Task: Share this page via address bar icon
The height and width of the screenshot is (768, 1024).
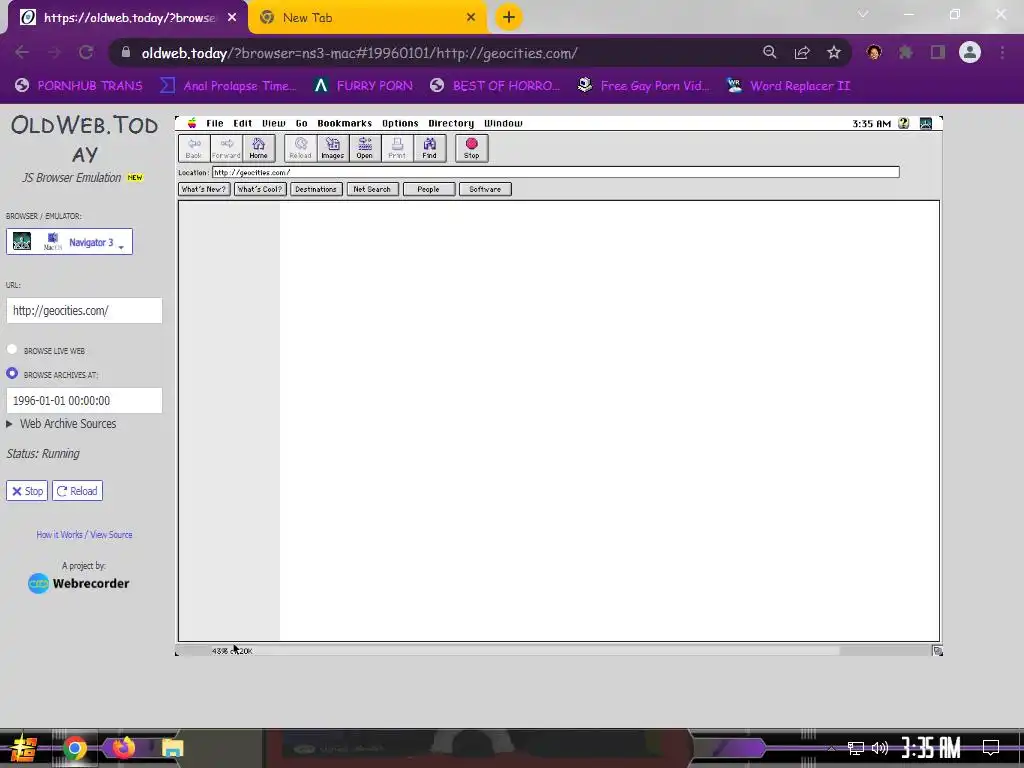Action: coord(802,53)
